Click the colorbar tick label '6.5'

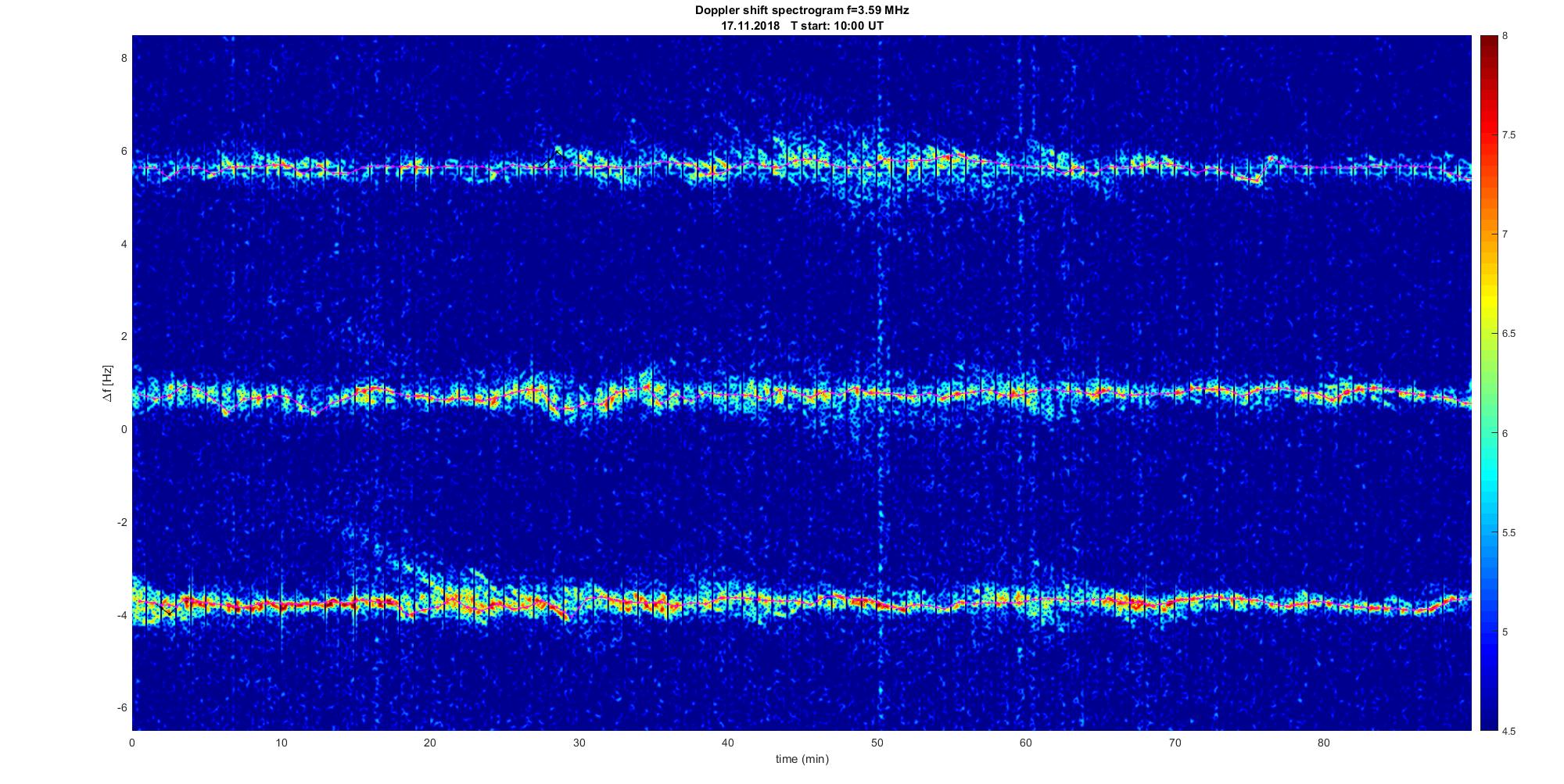pos(1509,334)
